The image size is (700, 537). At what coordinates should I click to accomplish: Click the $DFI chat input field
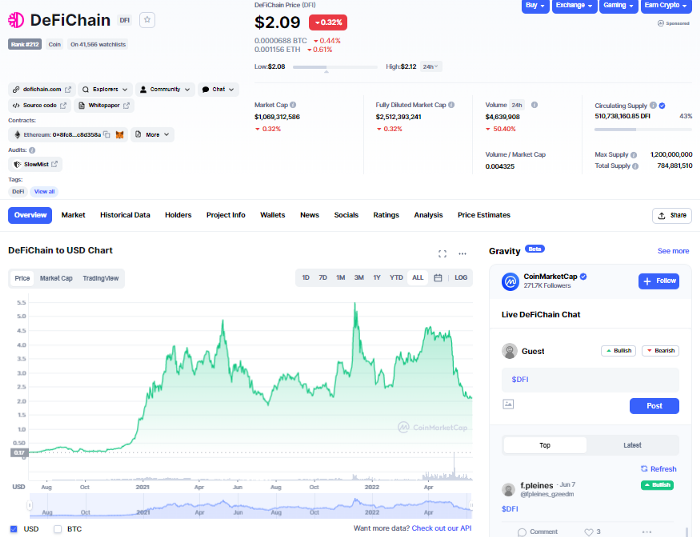click(590, 379)
